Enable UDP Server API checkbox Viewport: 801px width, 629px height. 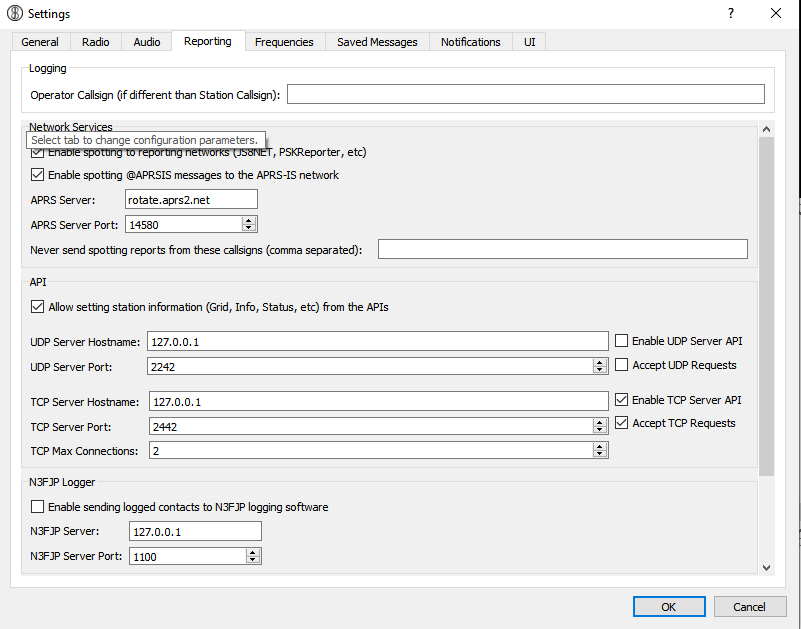point(621,340)
